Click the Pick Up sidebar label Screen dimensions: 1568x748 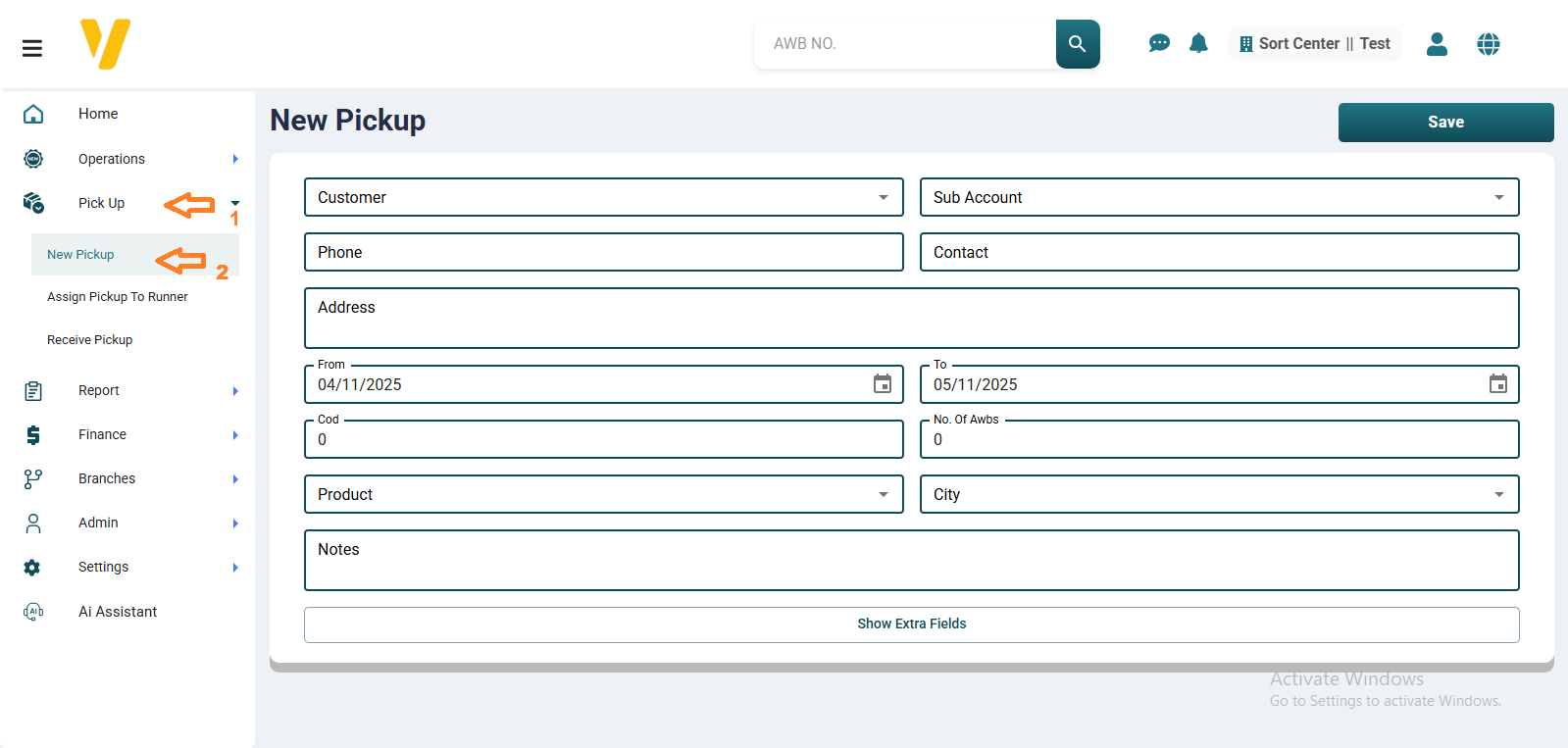(x=102, y=203)
